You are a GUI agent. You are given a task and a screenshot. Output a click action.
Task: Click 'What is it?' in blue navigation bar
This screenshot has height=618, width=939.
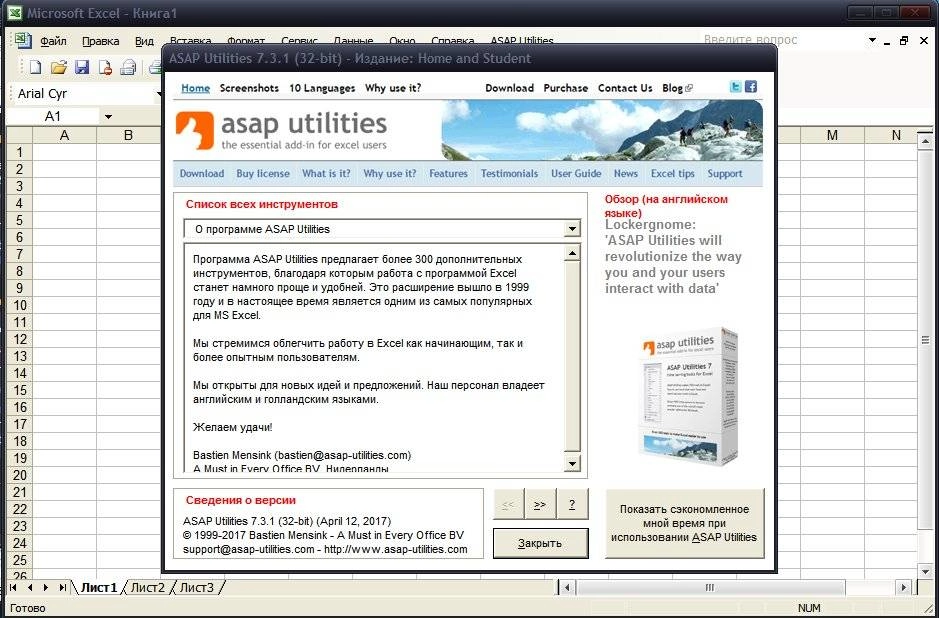(x=326, y=174)
